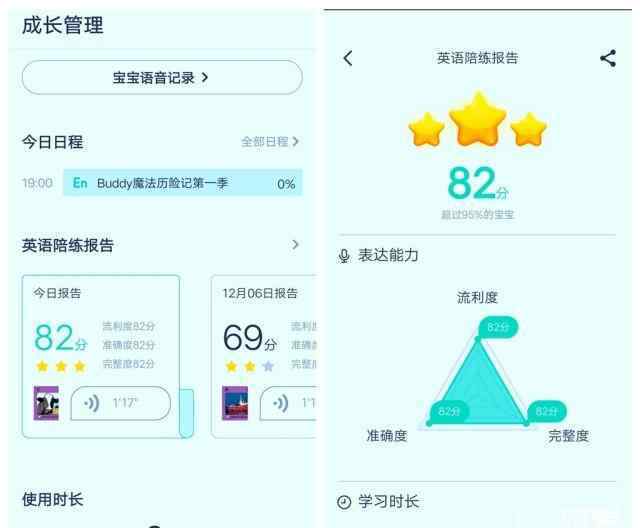Screen dimensions: 640x528
Task: Tap the 流利度 82分 badge on chart
Action: point(498,327)
